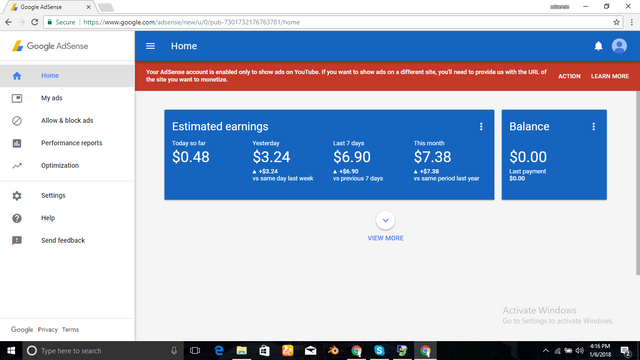The width and height of the screenshot is (640, 360).
Task: Close the Google AdSense tab
Action: [x=88, y=7]
